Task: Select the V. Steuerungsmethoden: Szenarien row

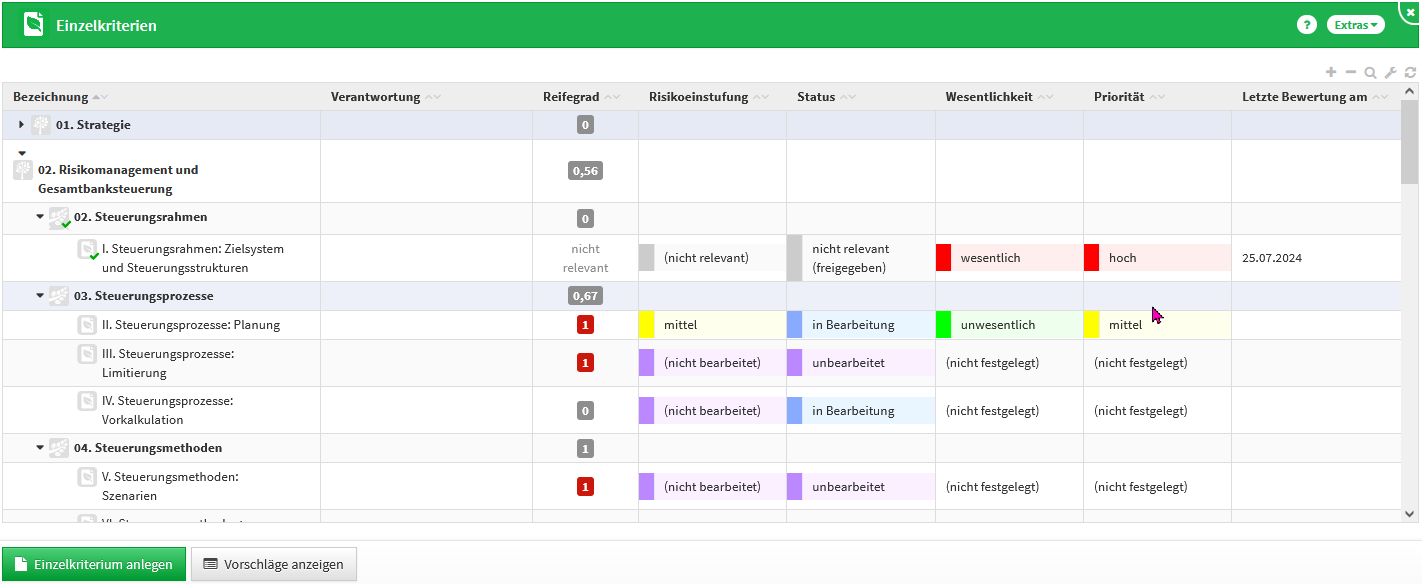Action: (170, 486)
